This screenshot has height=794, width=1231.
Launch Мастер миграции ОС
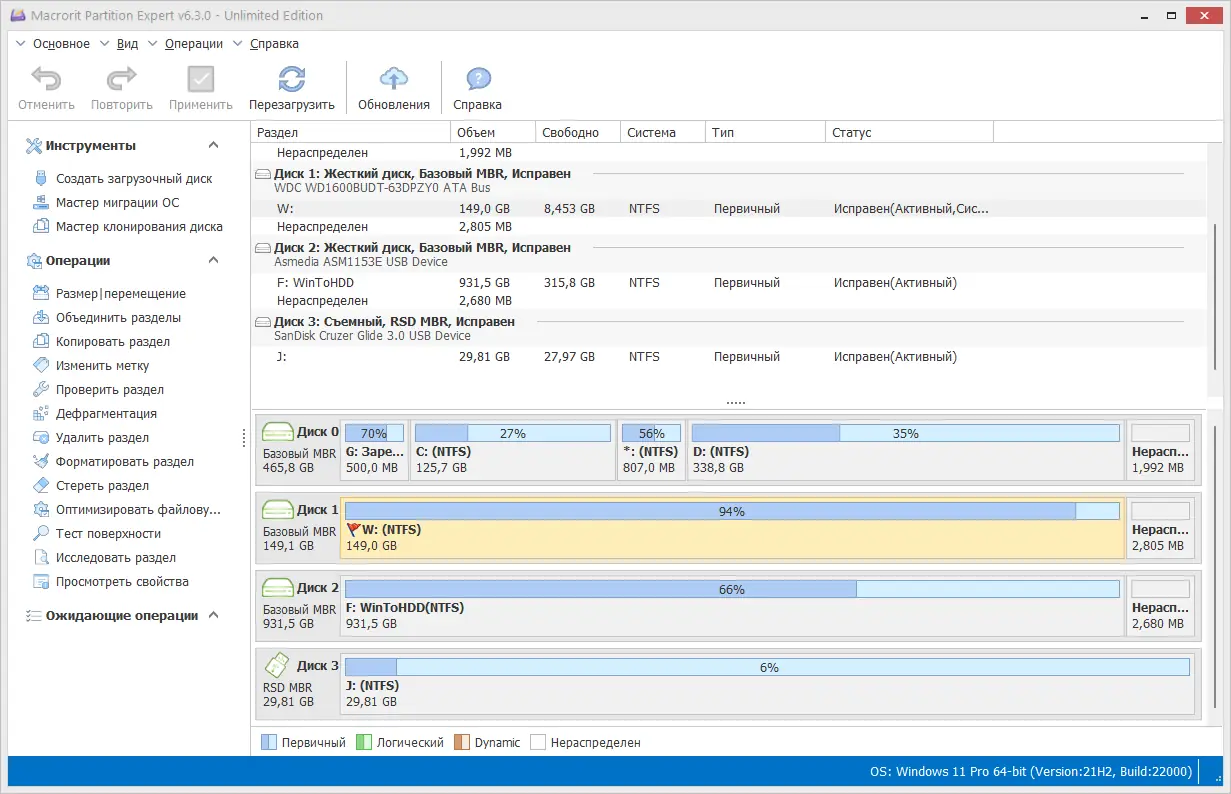point(118,203)
